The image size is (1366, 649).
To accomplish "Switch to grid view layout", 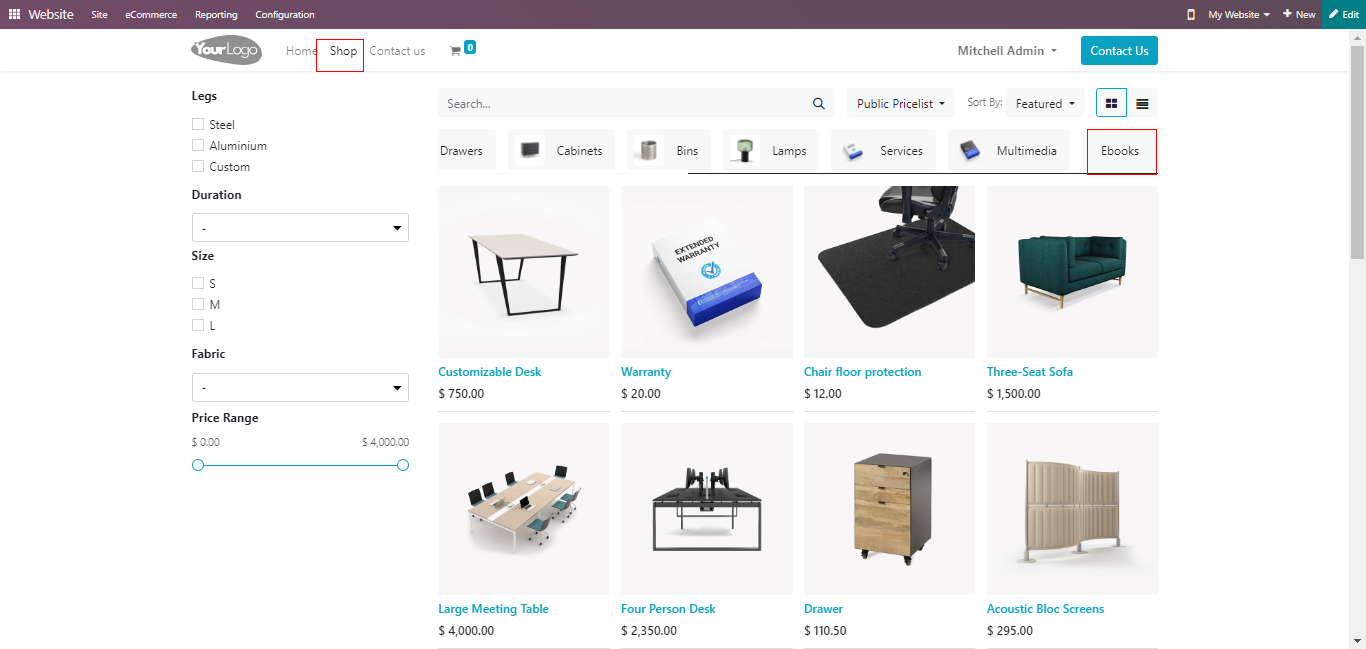I will point(1111,103).
